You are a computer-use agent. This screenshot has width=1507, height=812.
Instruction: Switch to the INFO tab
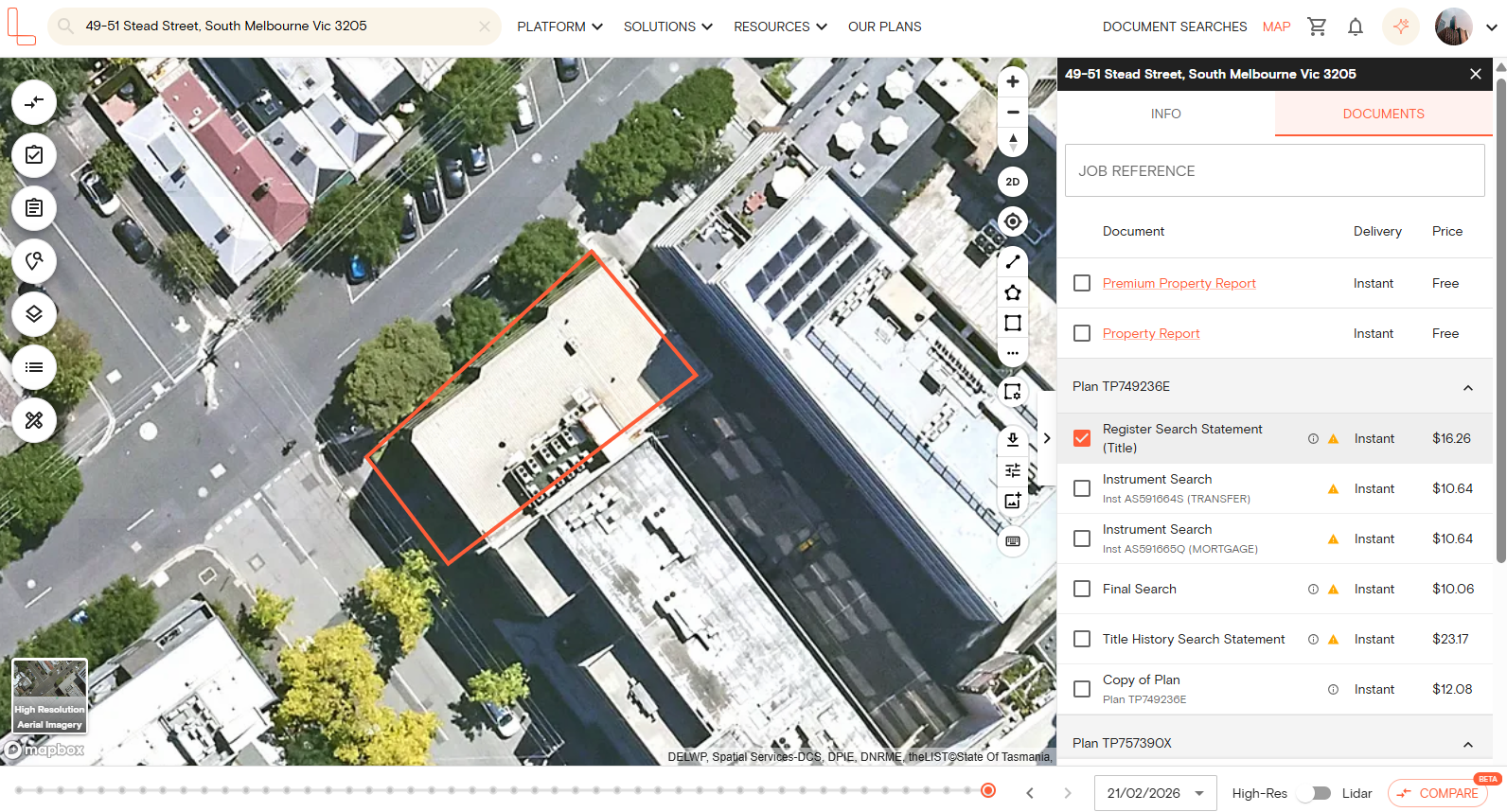[1166, 114]
